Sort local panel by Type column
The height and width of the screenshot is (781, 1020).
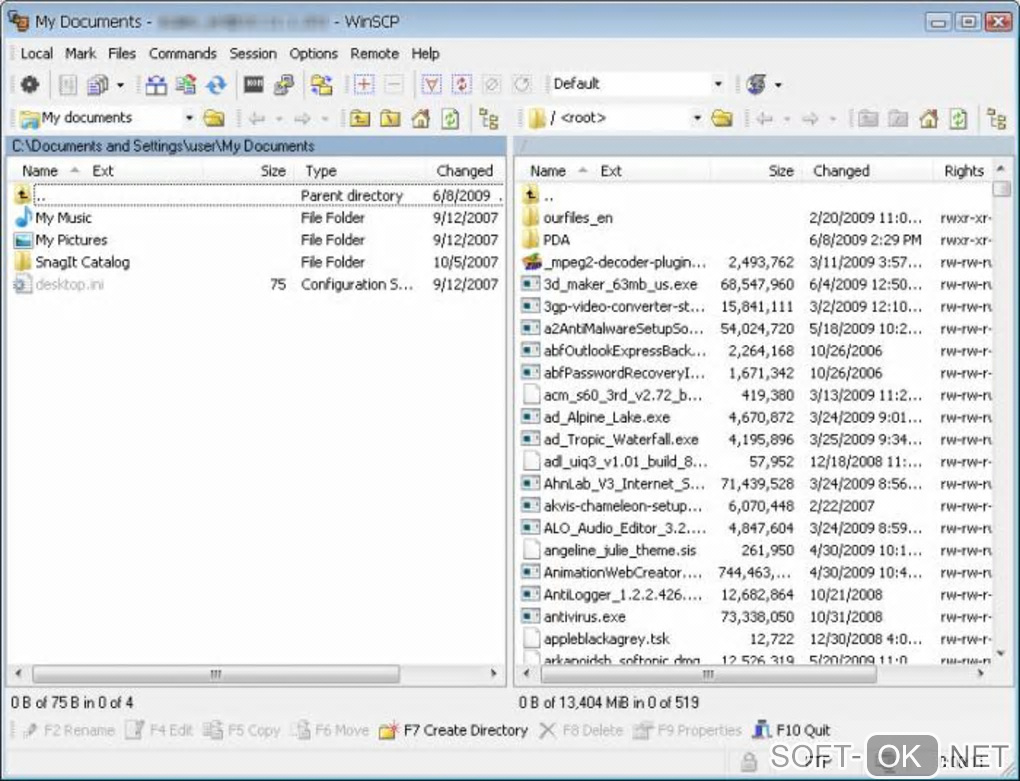pos(359,171)
